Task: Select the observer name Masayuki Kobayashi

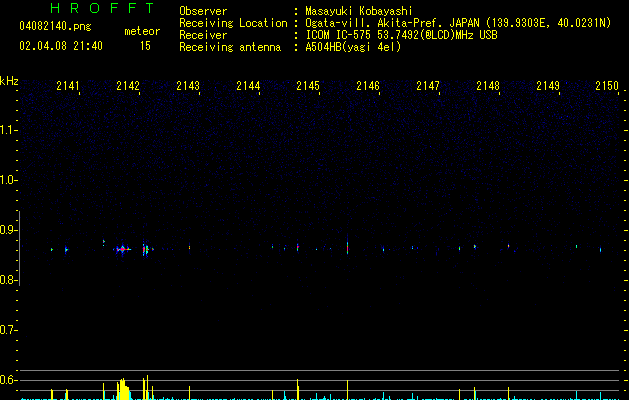Action: 359,11
